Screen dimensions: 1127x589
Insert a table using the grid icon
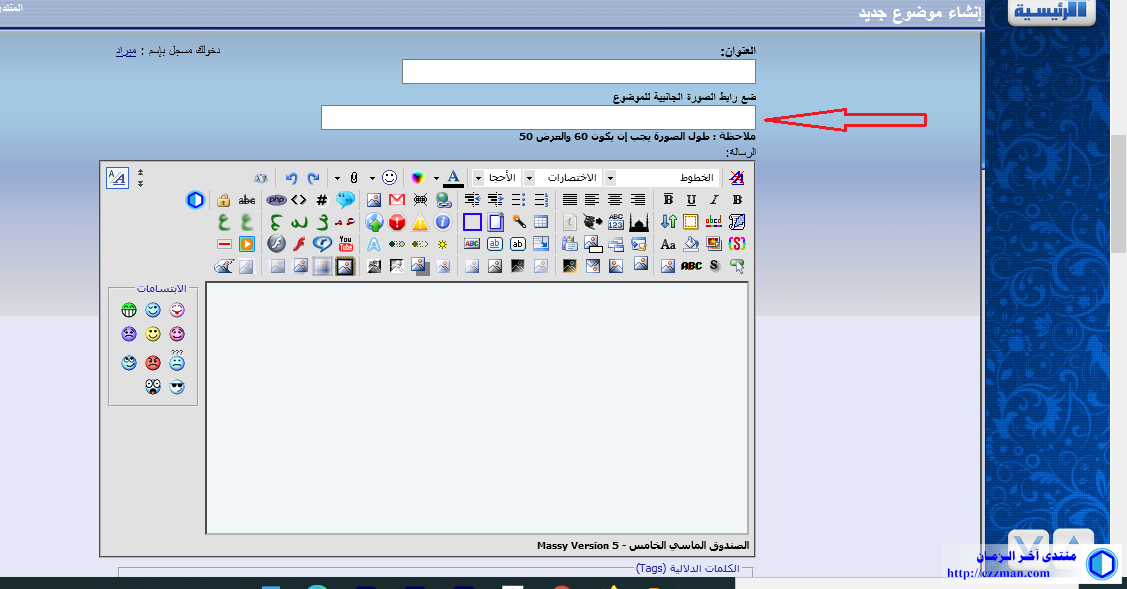click(541, 222)
